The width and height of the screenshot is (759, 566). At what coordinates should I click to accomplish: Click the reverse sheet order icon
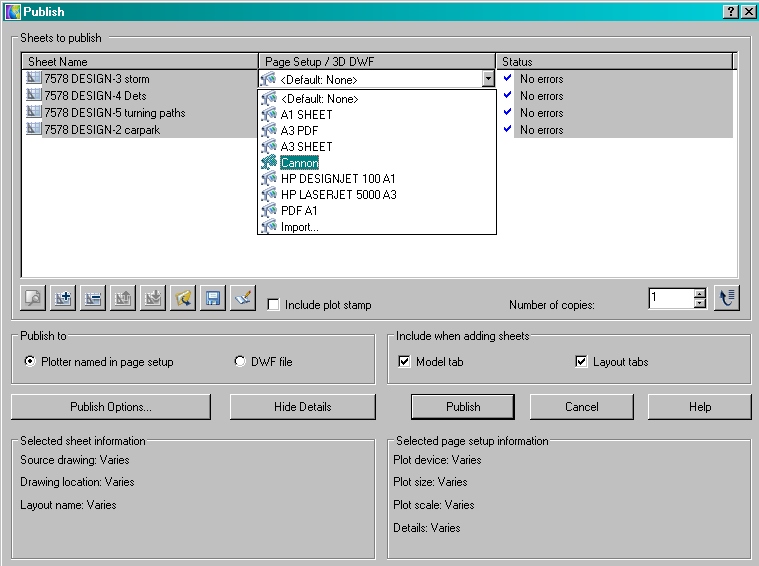(726, 298)
